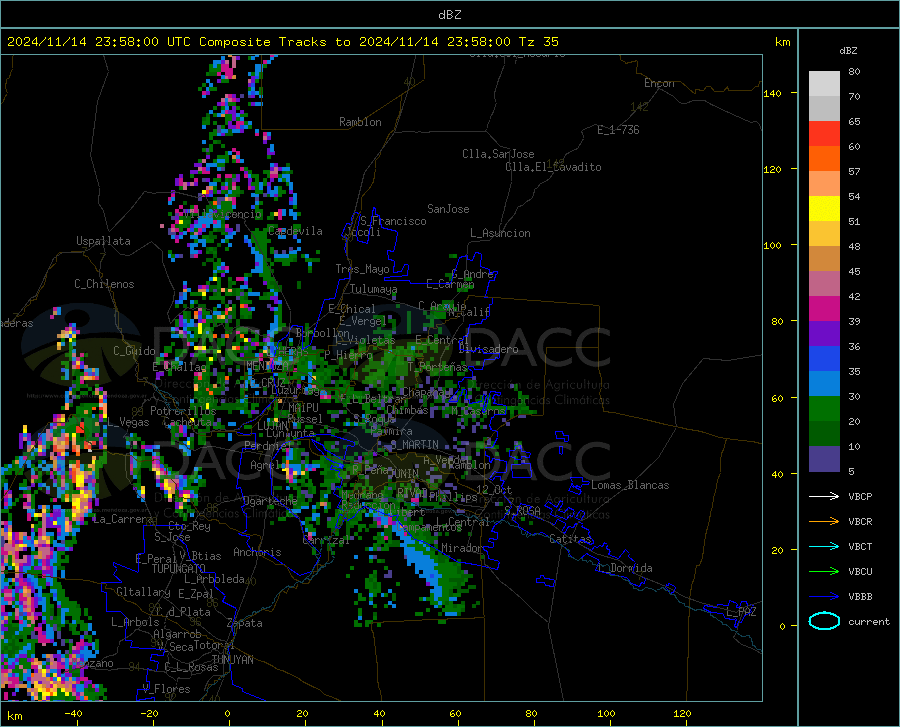This screenshot has width=900, height=727.
Task: Click the '-40' tick on the horizontal axis
Action: 73,713
